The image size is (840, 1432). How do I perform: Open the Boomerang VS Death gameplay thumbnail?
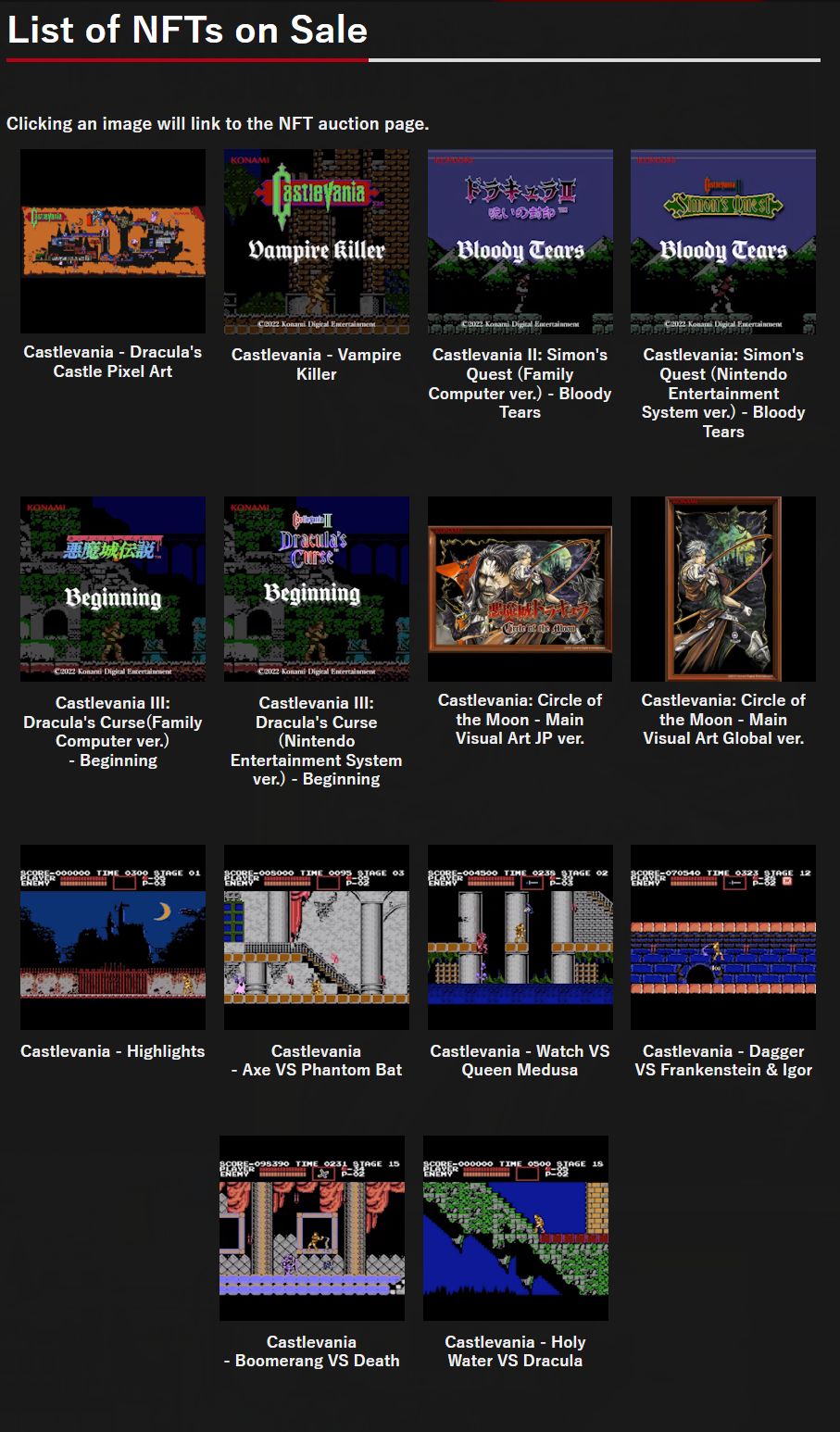point(312,1228)
